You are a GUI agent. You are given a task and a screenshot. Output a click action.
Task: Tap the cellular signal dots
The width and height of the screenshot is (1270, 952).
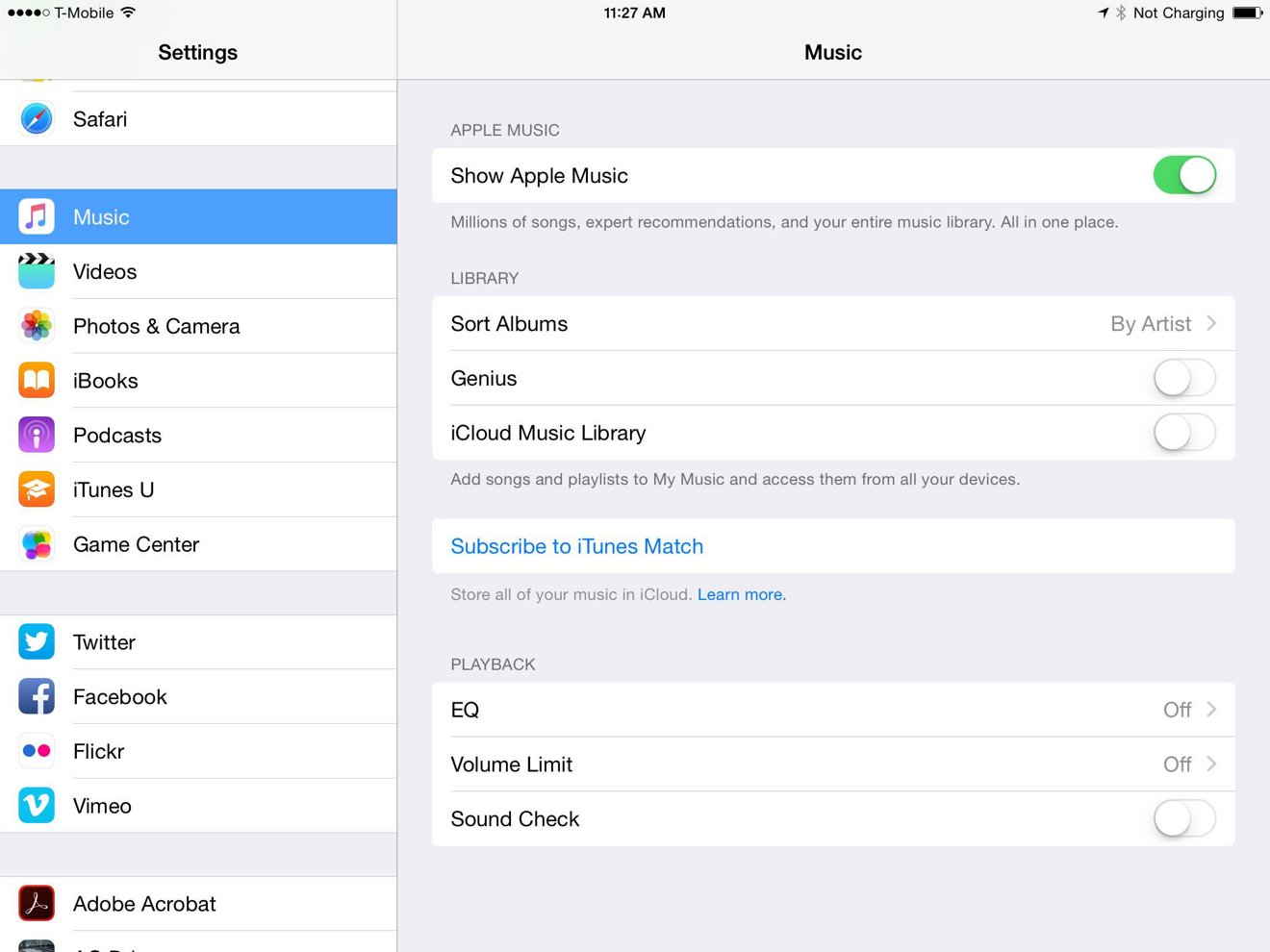point(28,13)
